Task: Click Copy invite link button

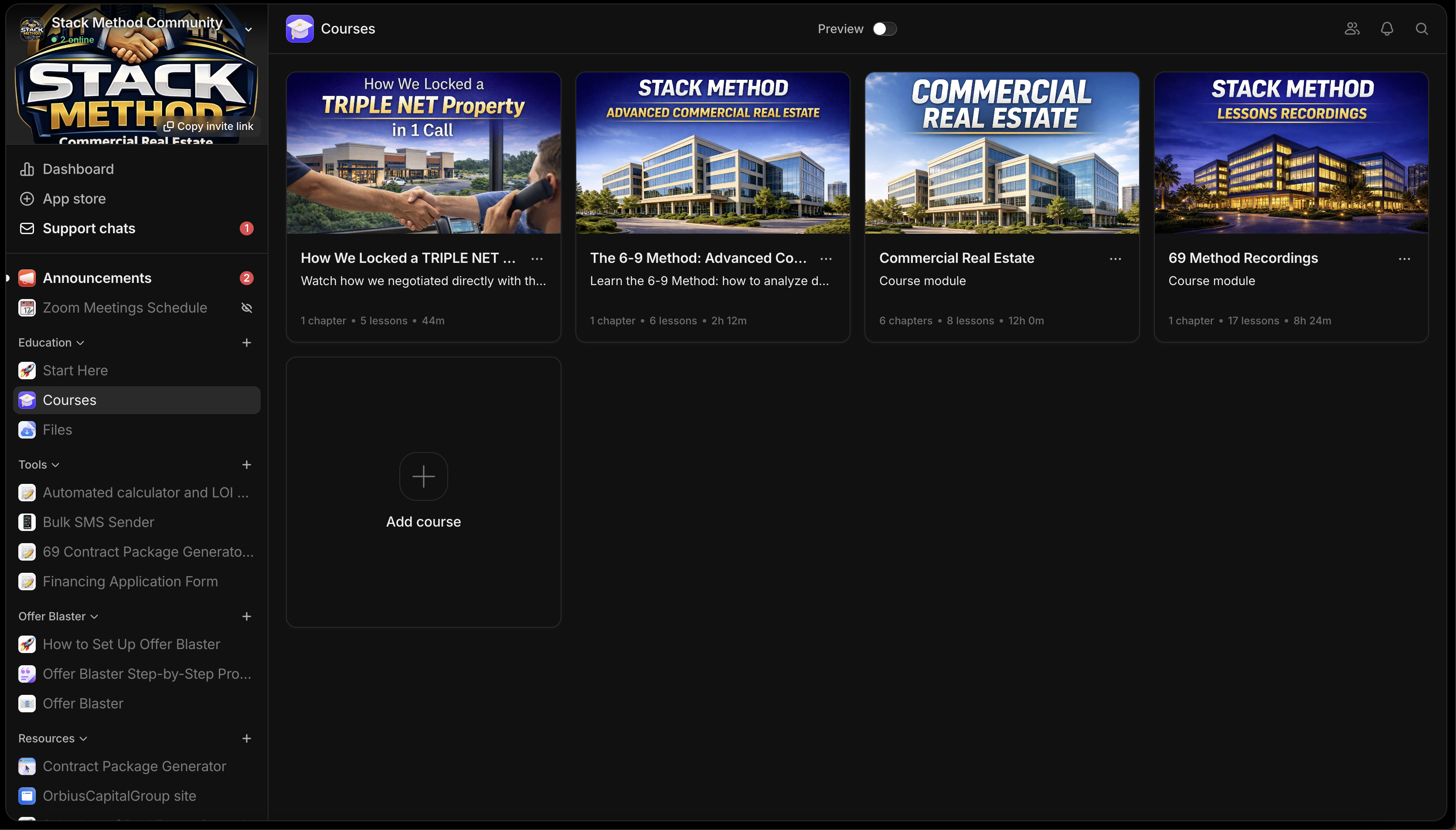Action: click(x=209, y=126)
